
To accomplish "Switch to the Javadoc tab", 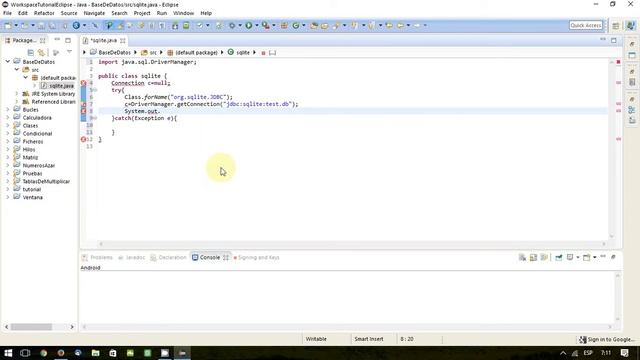I will click(132, 257).
